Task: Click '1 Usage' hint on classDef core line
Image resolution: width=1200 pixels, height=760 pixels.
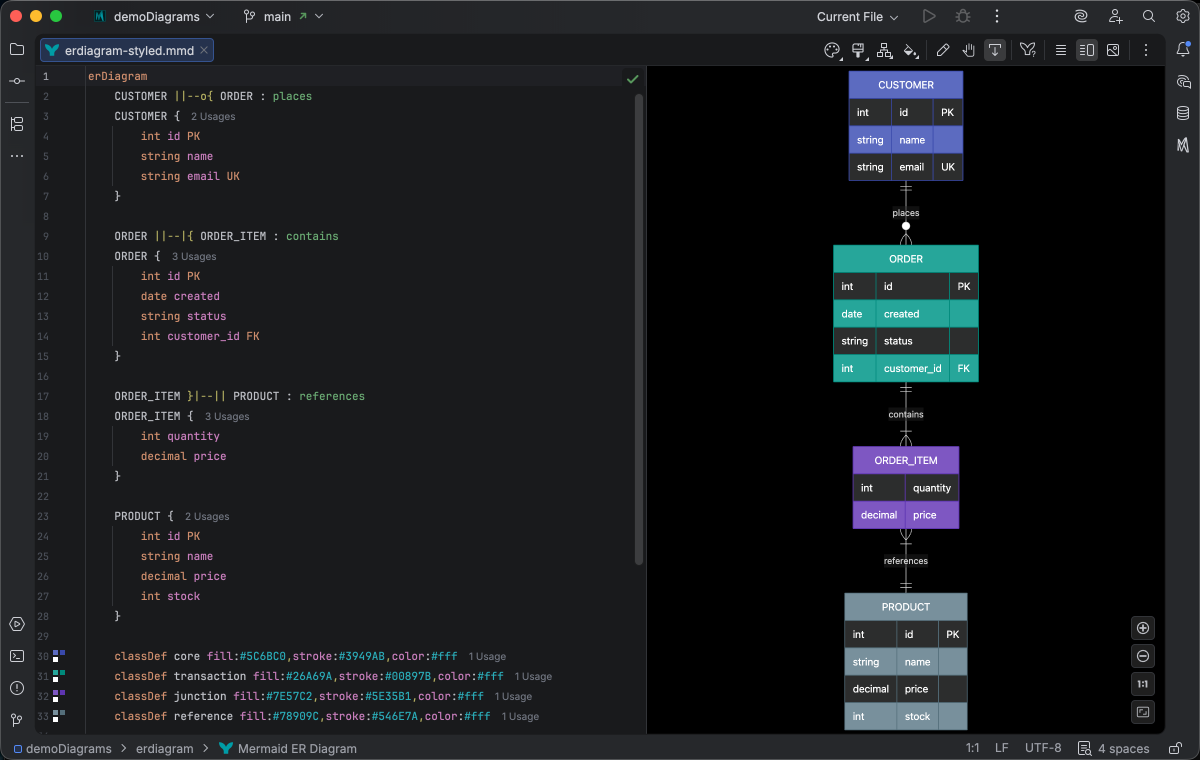Action: (487, 657)
